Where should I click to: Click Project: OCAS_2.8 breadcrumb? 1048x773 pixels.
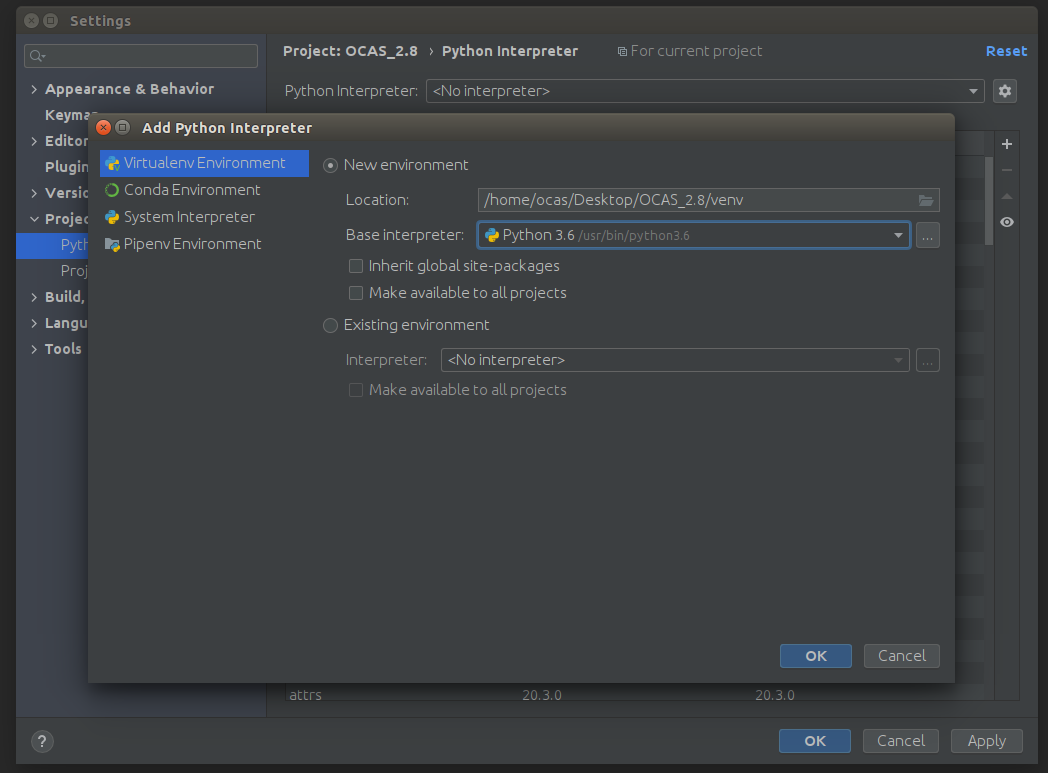tap(350, 51)
